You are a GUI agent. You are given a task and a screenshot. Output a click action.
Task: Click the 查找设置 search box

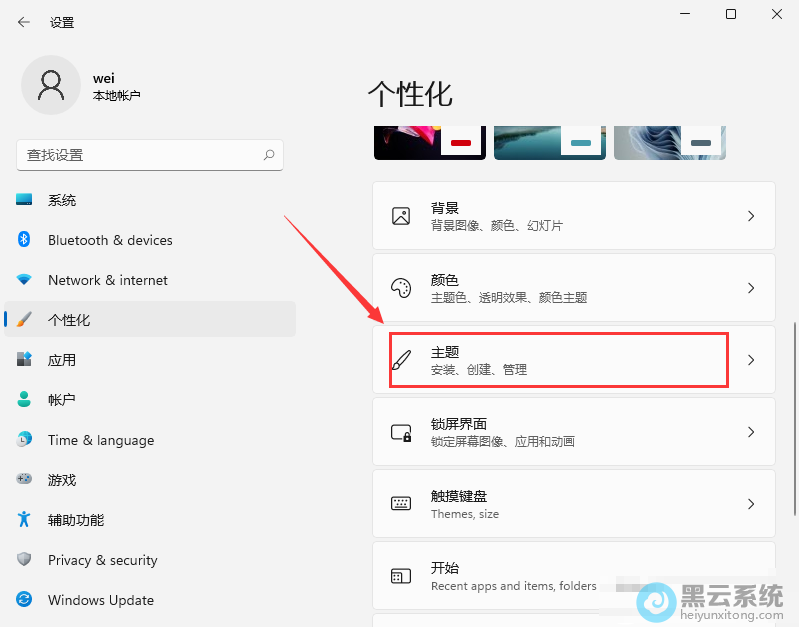point(140,155)
